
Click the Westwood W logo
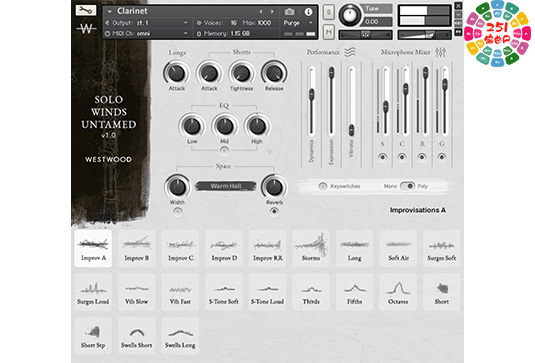point(86,29)
